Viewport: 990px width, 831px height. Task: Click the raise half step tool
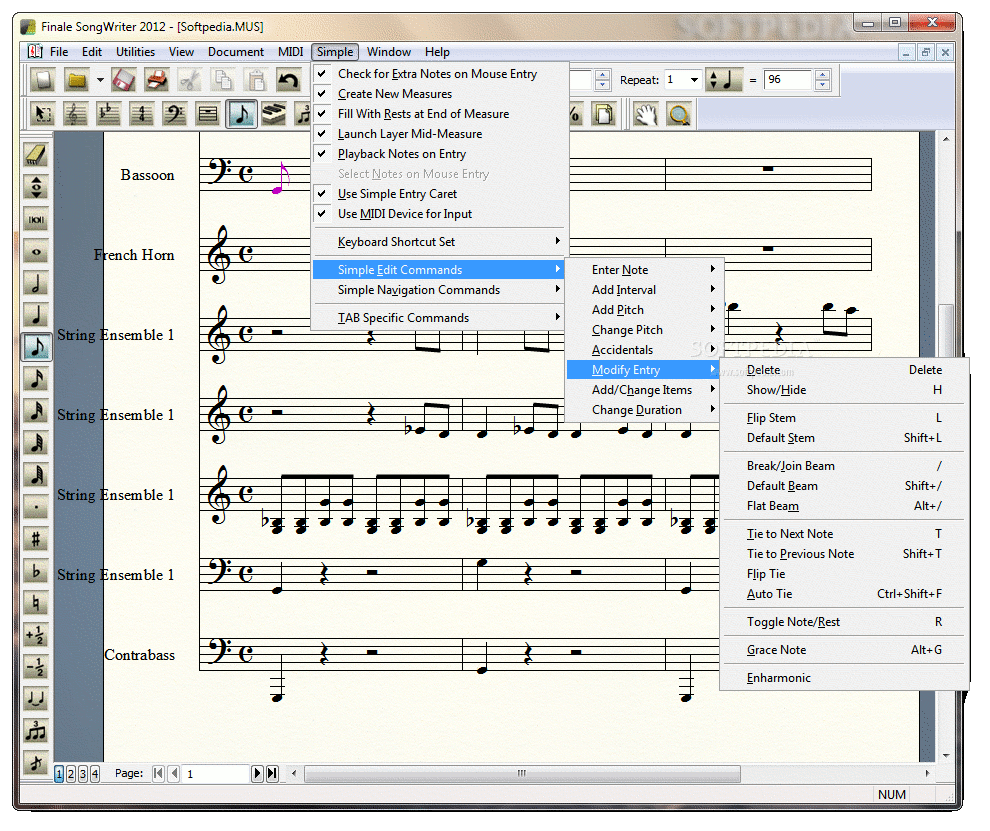point(36,635)
